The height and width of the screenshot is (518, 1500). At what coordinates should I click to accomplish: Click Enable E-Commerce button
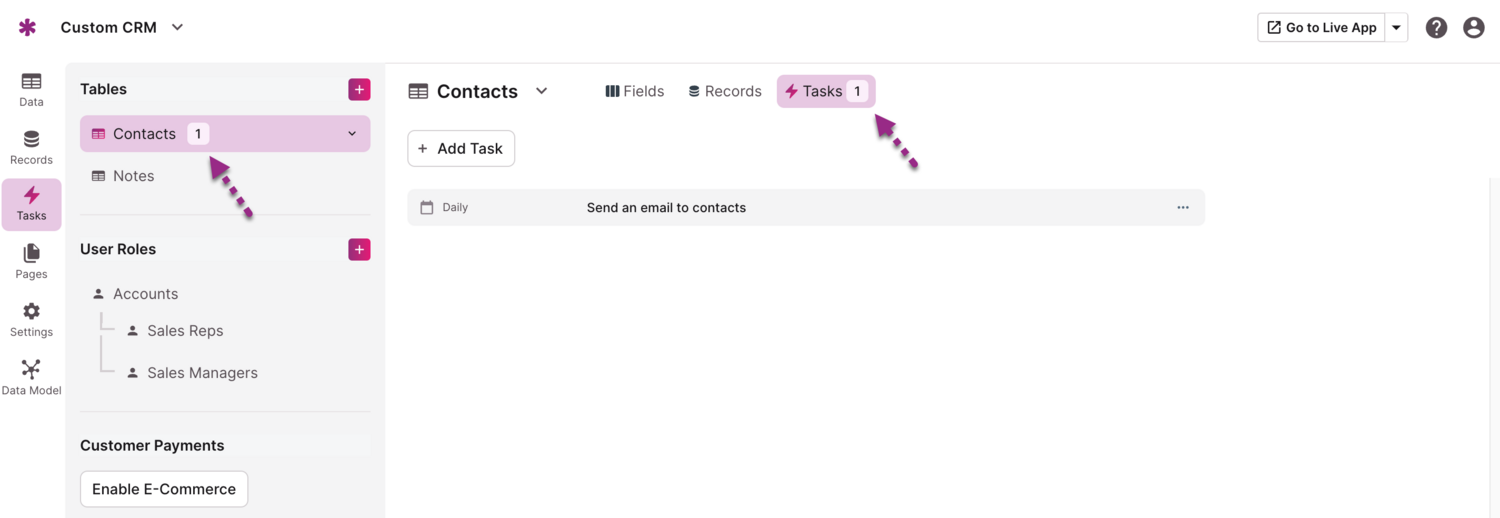[x=164, y=489]
